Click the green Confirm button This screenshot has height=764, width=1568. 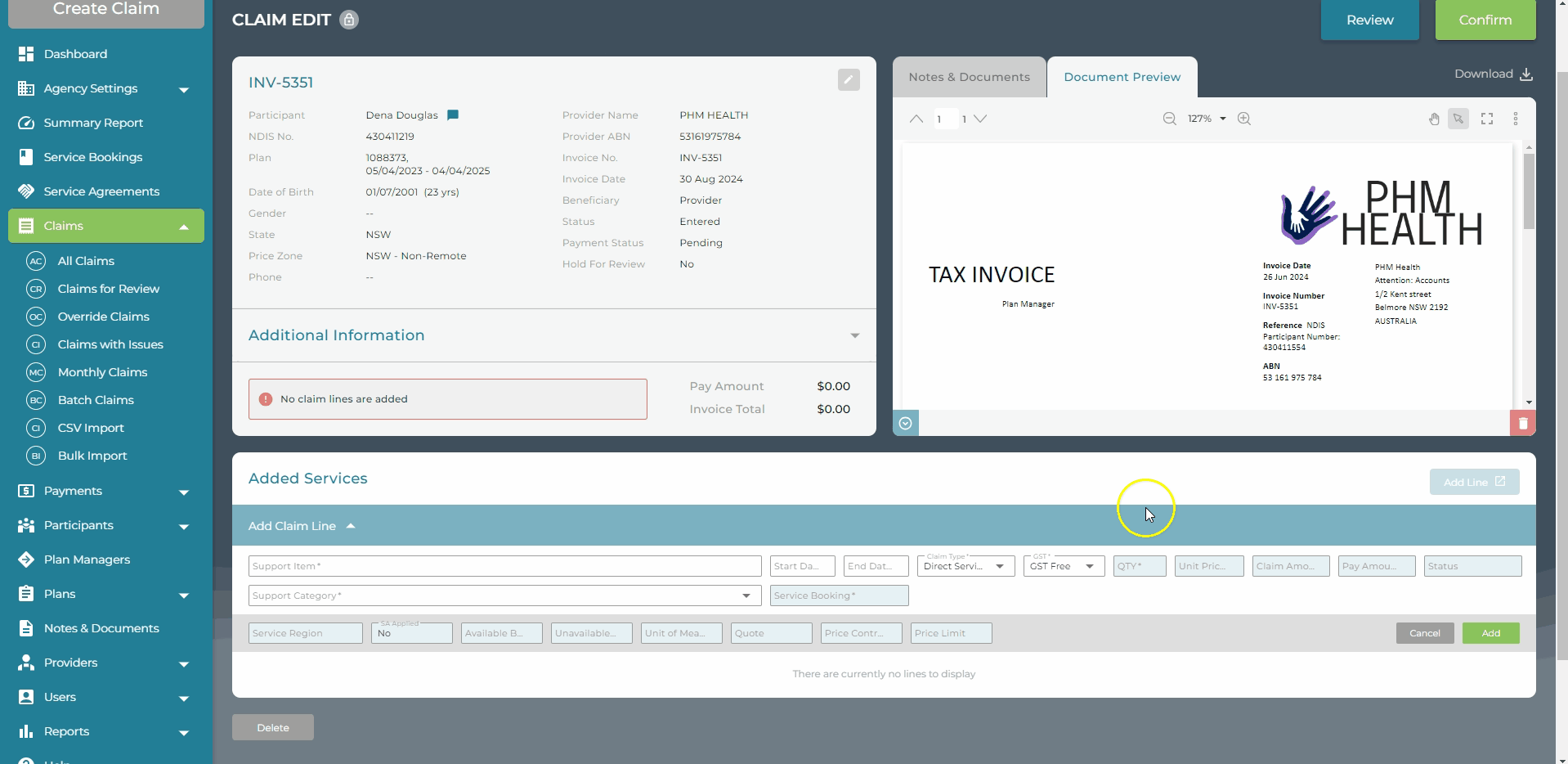pos(1485,20)
